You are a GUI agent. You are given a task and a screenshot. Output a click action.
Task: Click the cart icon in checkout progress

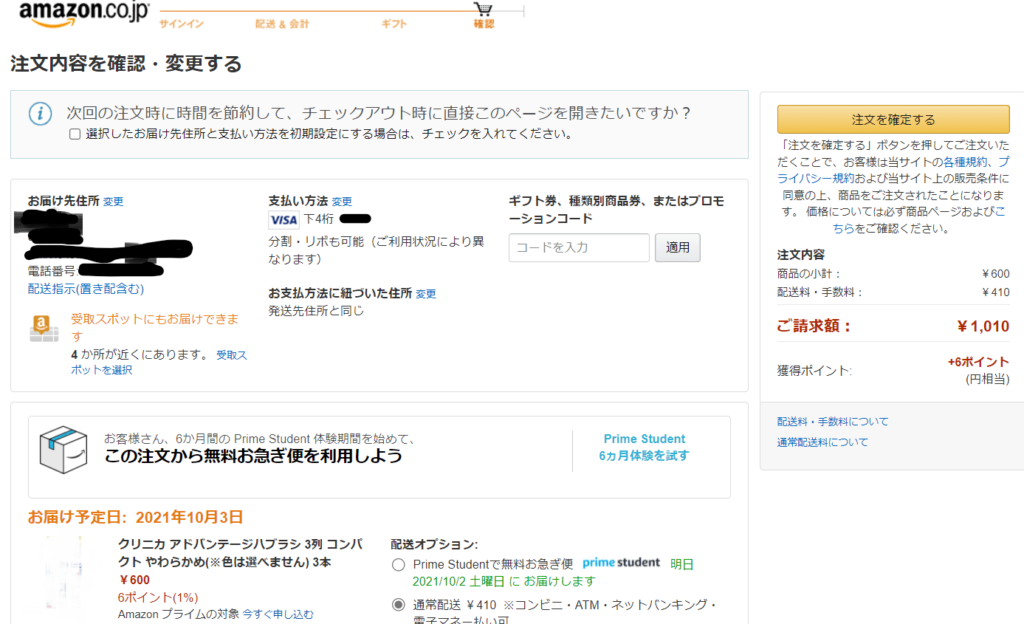(x=483, y=8)
